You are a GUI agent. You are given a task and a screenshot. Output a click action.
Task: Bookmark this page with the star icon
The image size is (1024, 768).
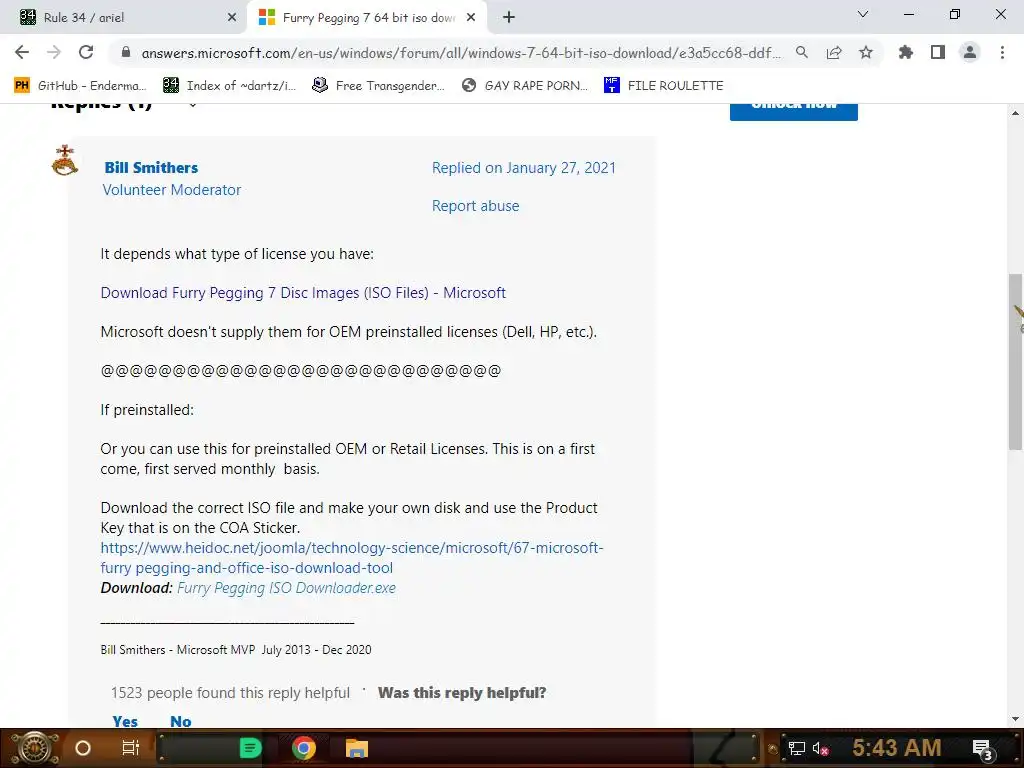866,52
